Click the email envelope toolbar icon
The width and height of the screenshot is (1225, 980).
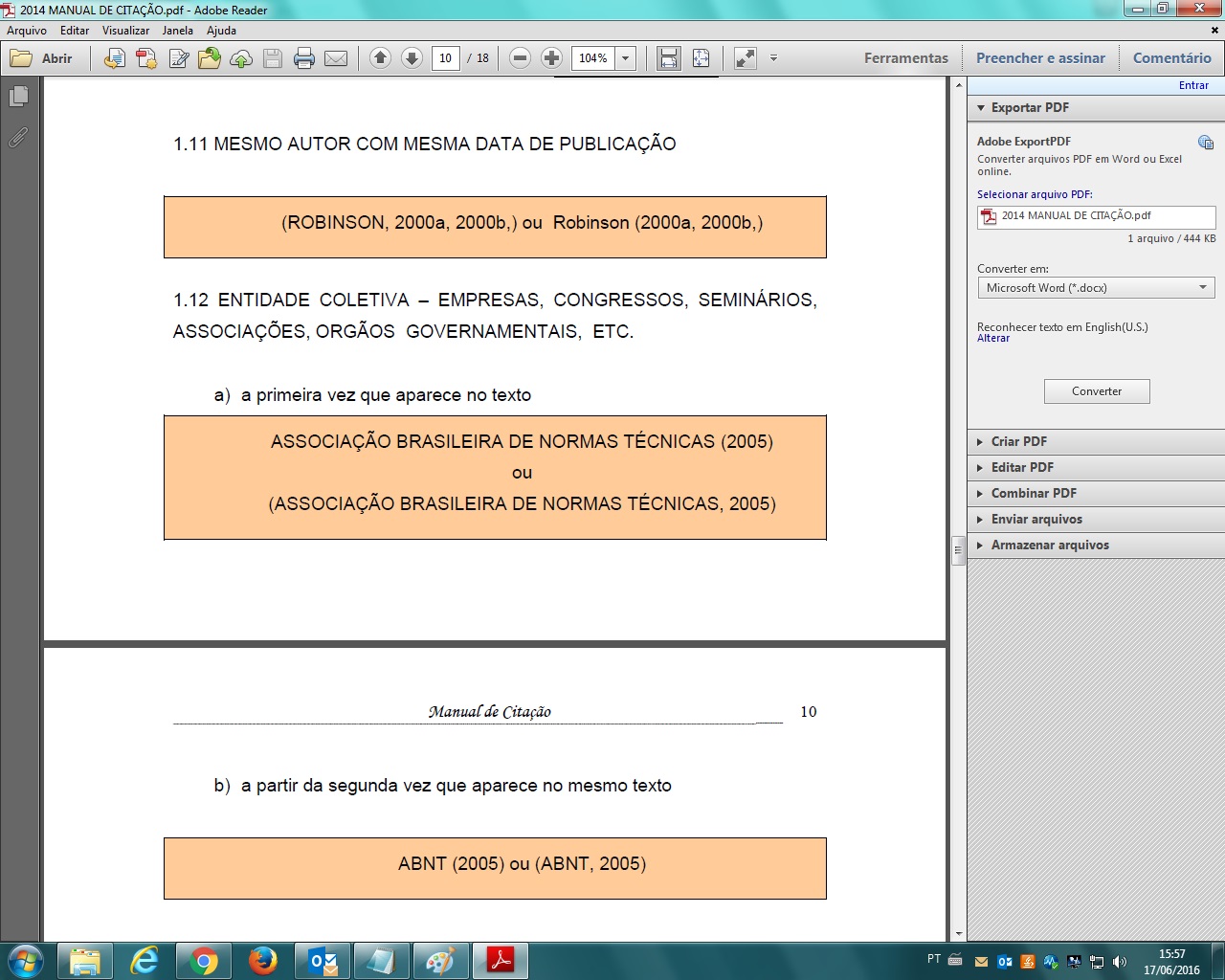coord(336,58)
